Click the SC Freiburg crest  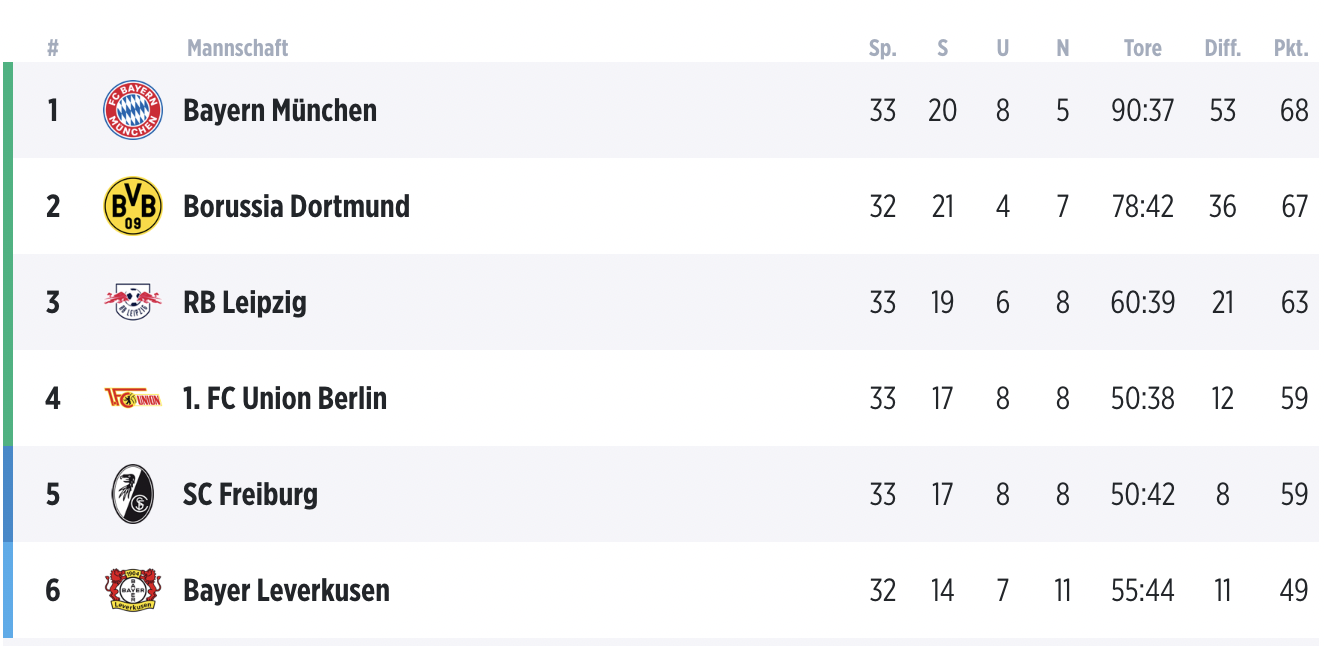(x=133, y=494)
